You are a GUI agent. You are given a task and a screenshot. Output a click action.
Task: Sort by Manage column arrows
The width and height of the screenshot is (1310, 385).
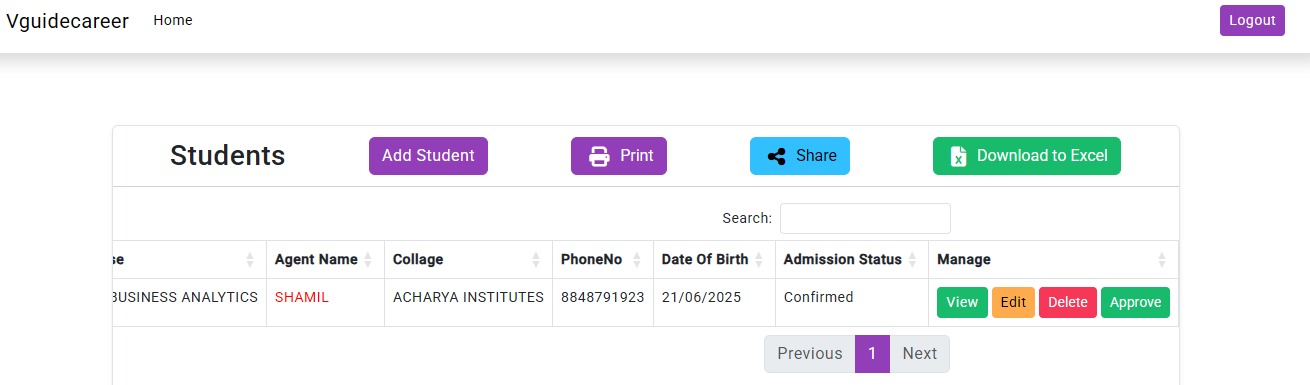click(1162, 260)
